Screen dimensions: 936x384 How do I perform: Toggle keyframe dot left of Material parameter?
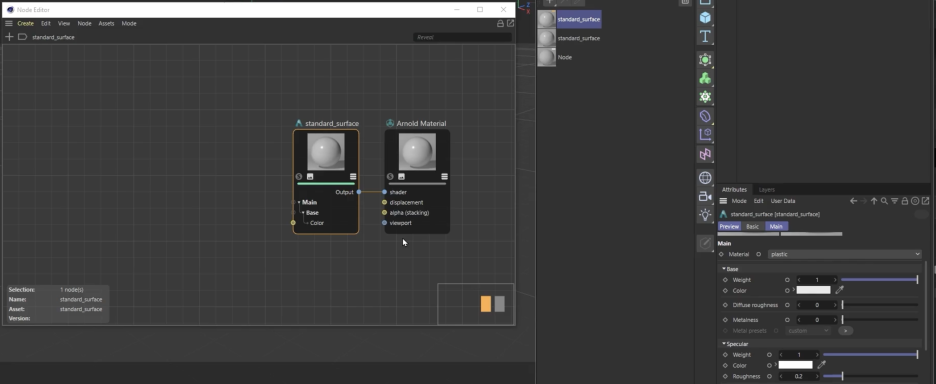(721, 254)
